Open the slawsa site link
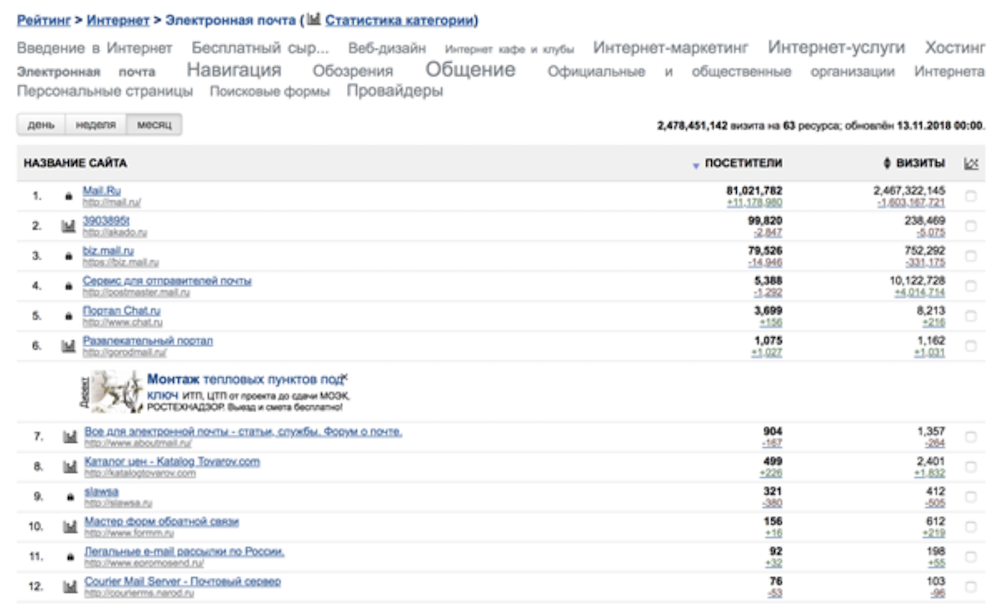 coord(101,492)
